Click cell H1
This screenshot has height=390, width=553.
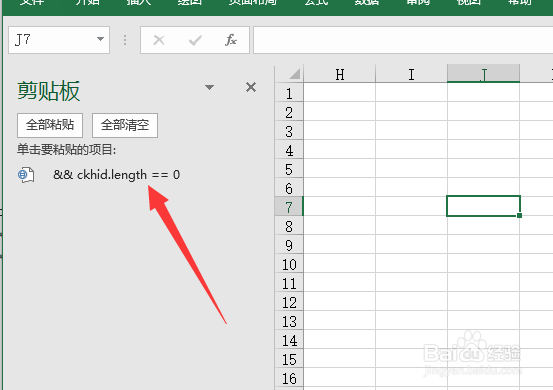tap(340, 92)
